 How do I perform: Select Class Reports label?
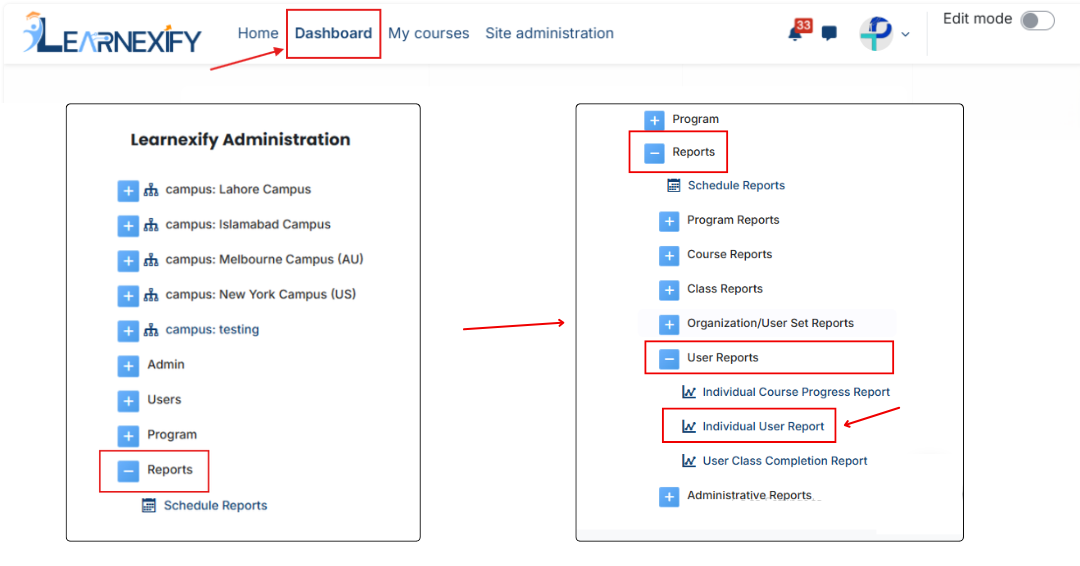click(x=725, y=289)
